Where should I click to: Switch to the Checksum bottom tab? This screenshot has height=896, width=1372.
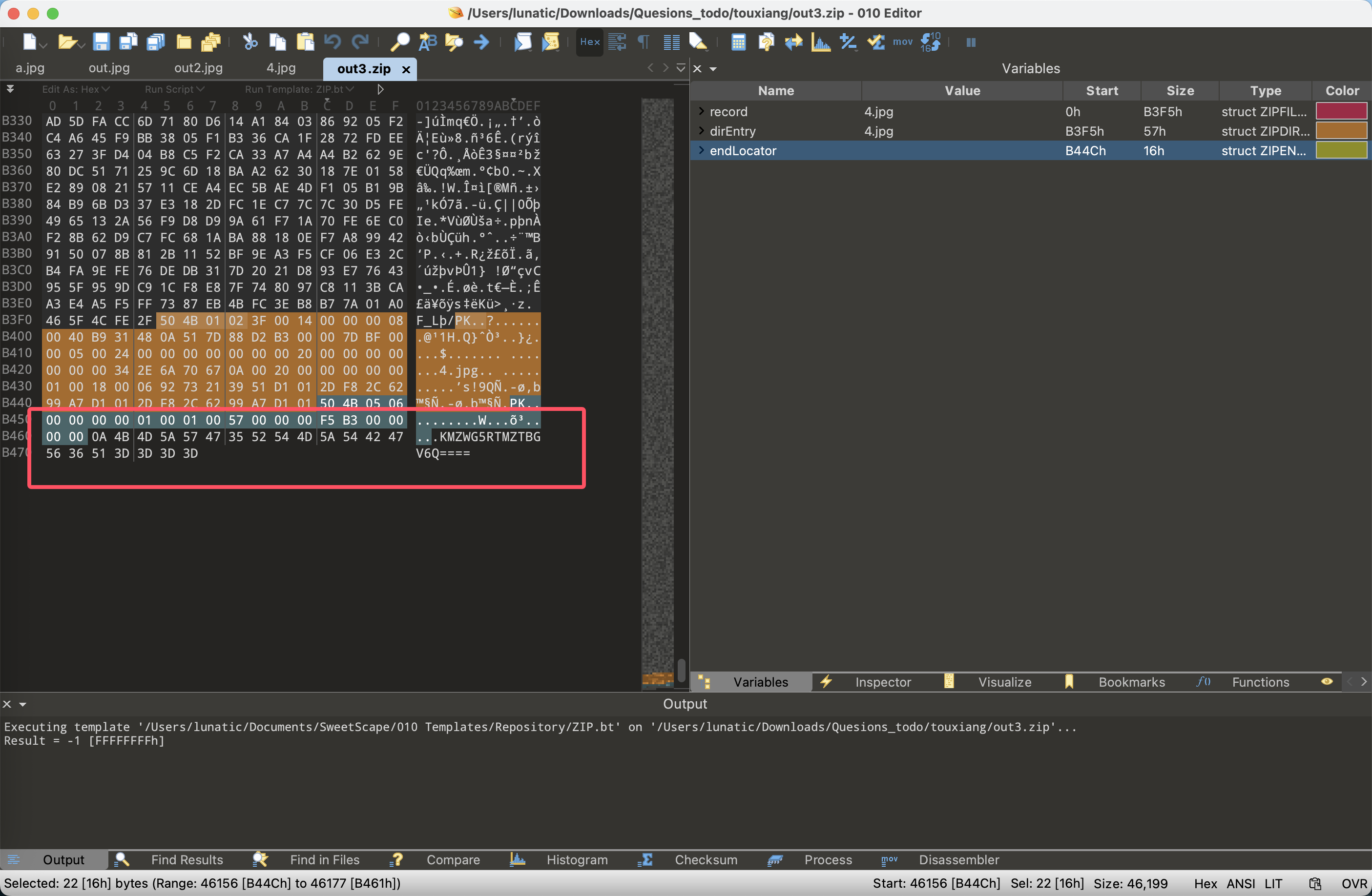point(706,860)
